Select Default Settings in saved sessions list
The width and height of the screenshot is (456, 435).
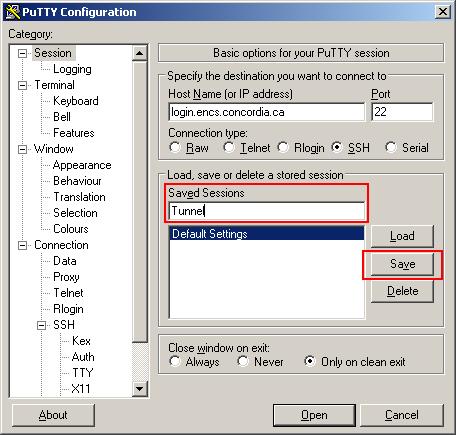pyautogui.click(x=266, y=234)
